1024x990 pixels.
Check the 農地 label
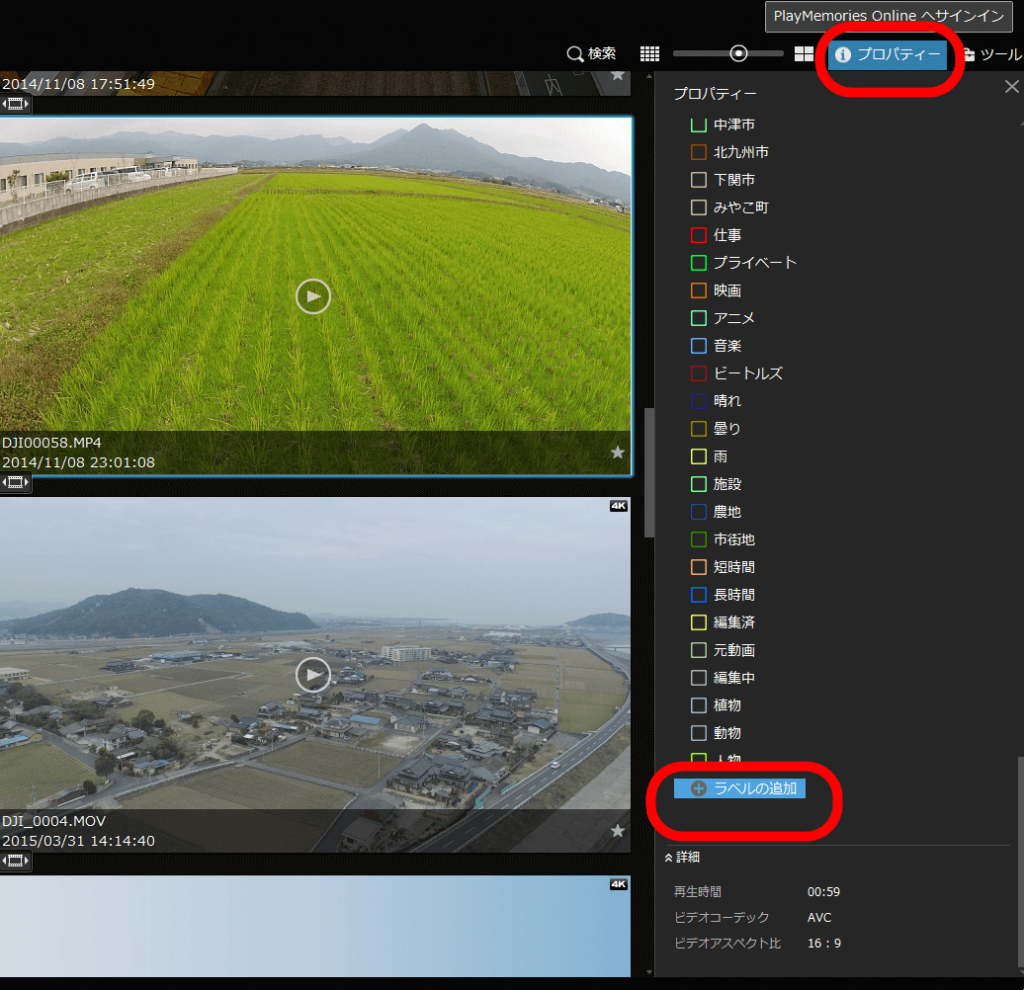(698, 512)
